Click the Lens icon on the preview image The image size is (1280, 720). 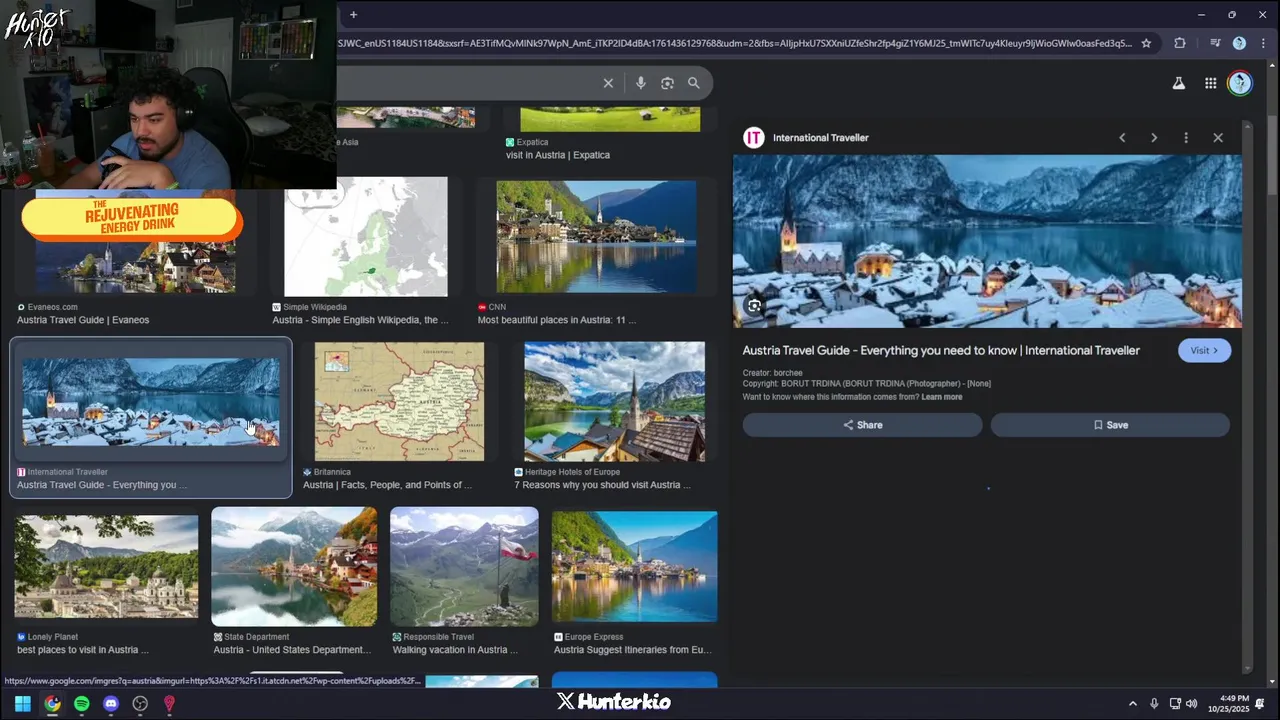pos(754,306)
